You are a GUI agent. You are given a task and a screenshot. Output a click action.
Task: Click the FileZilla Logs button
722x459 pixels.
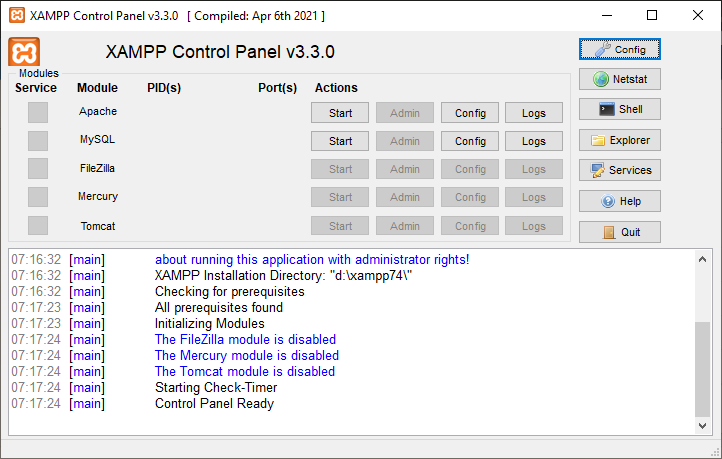(534, 169)
